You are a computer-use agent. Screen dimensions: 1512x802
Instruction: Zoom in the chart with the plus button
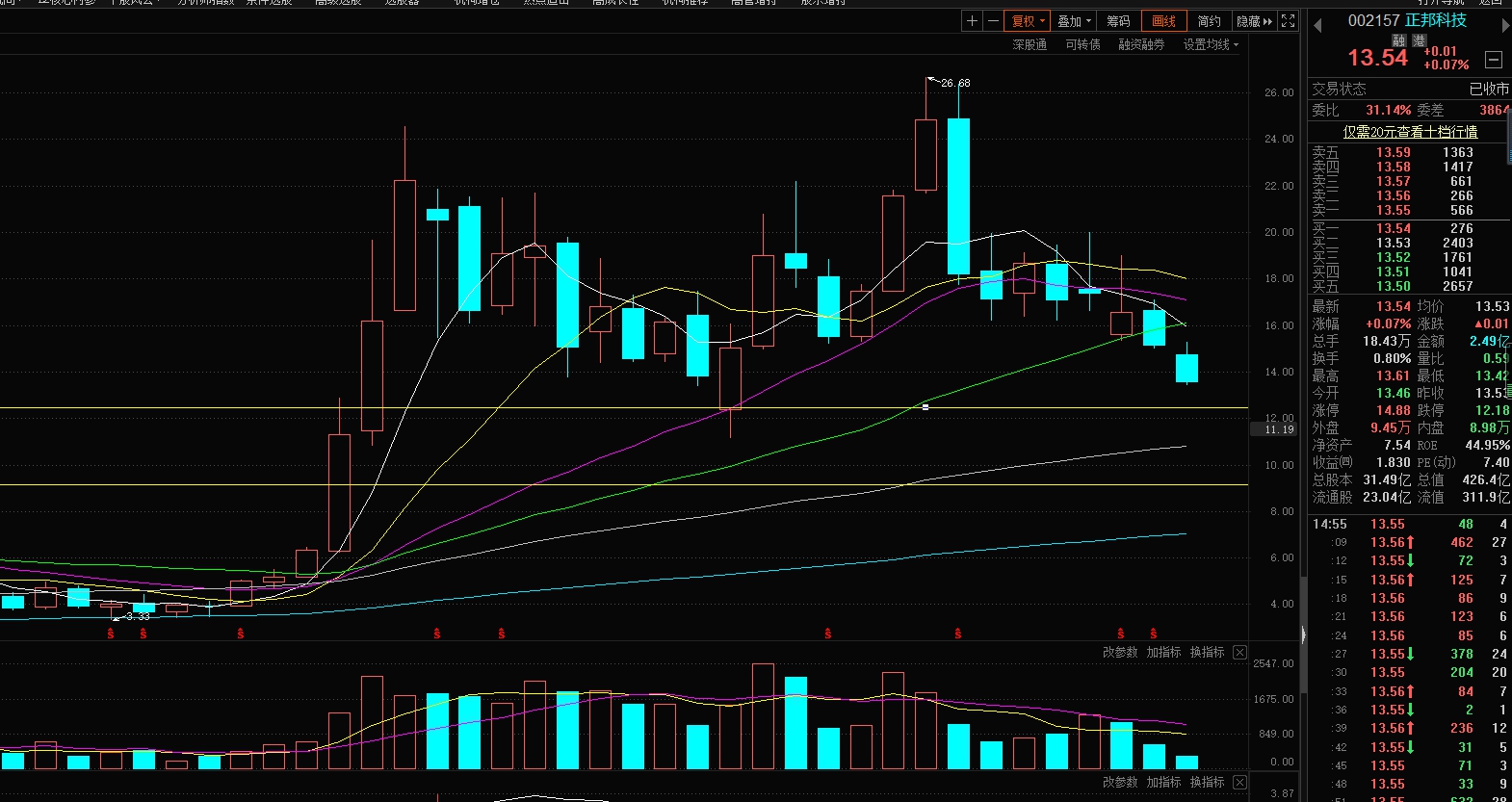[972, 21]
